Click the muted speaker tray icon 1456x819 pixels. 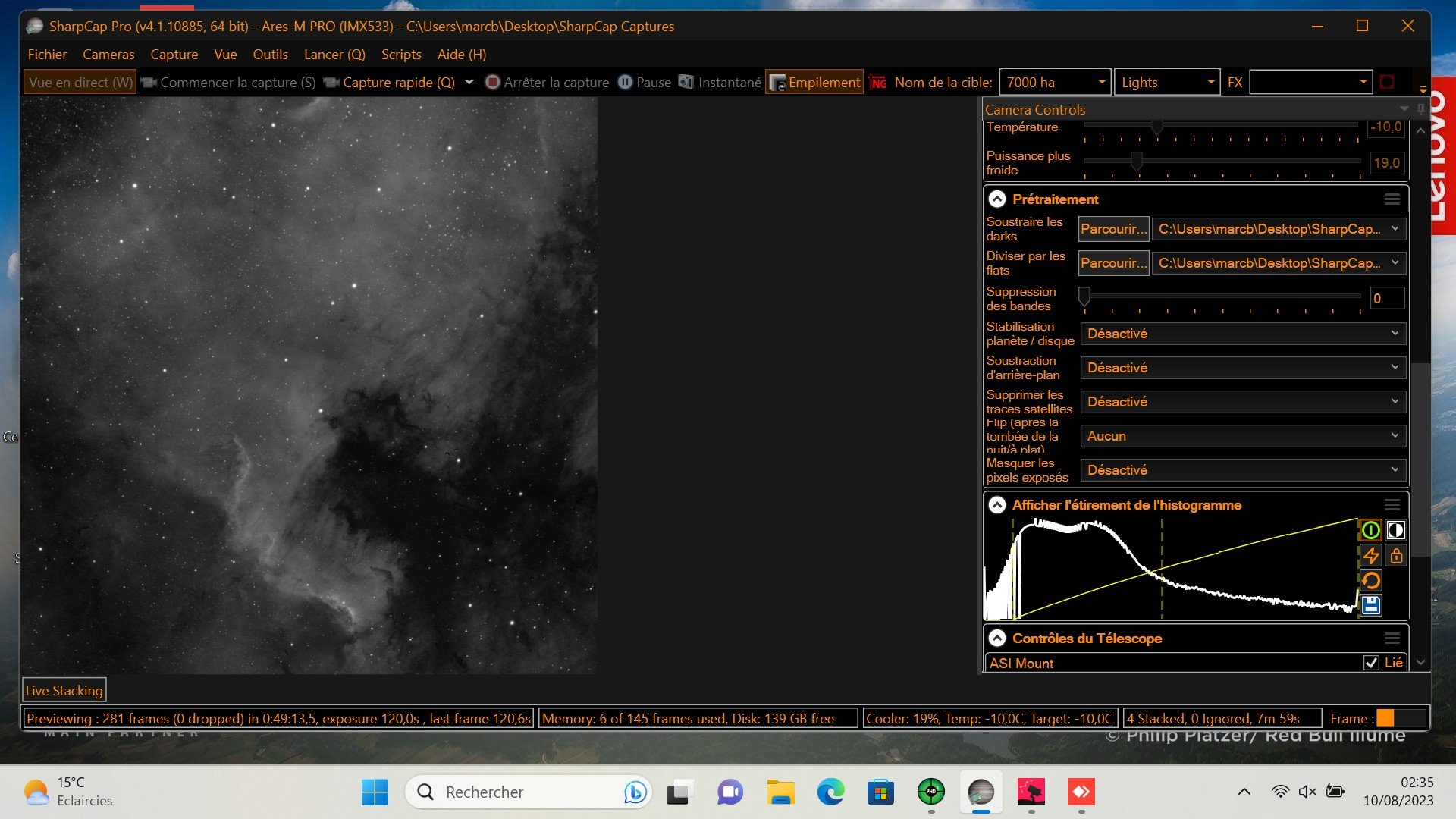point(1307,792)
